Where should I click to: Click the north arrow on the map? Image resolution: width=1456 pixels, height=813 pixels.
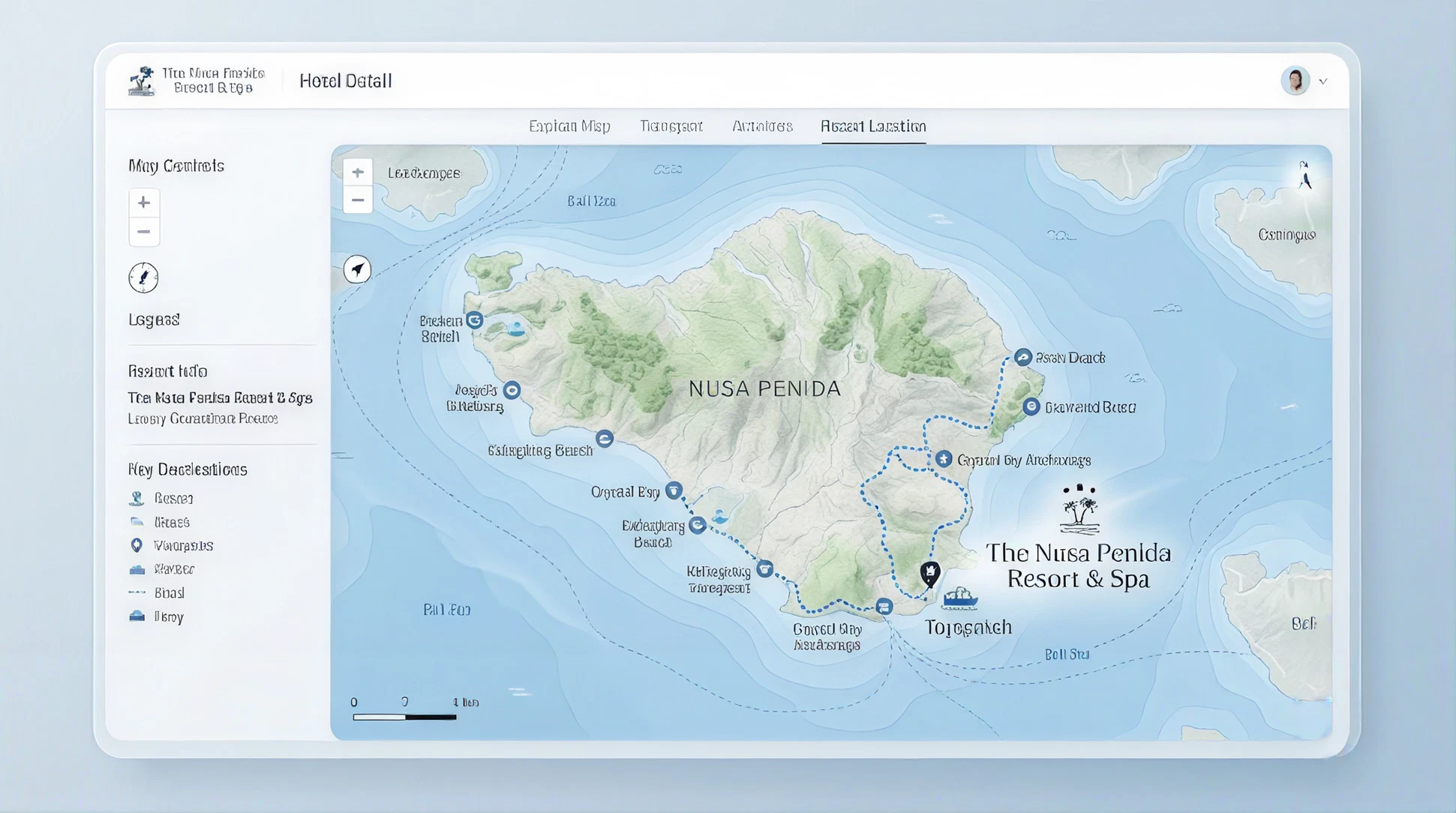pyautogui.click(x=1305, y=175)
